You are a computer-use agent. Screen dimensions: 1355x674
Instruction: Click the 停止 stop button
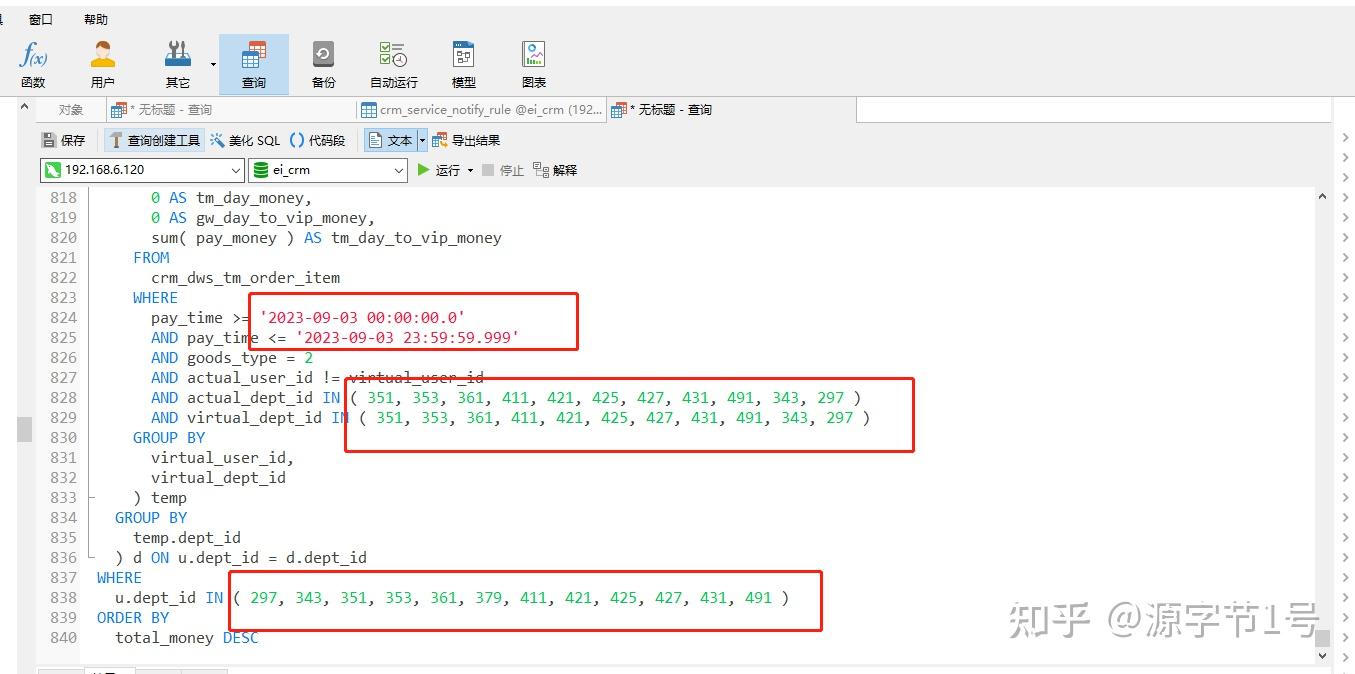click(x=503, y=170)
